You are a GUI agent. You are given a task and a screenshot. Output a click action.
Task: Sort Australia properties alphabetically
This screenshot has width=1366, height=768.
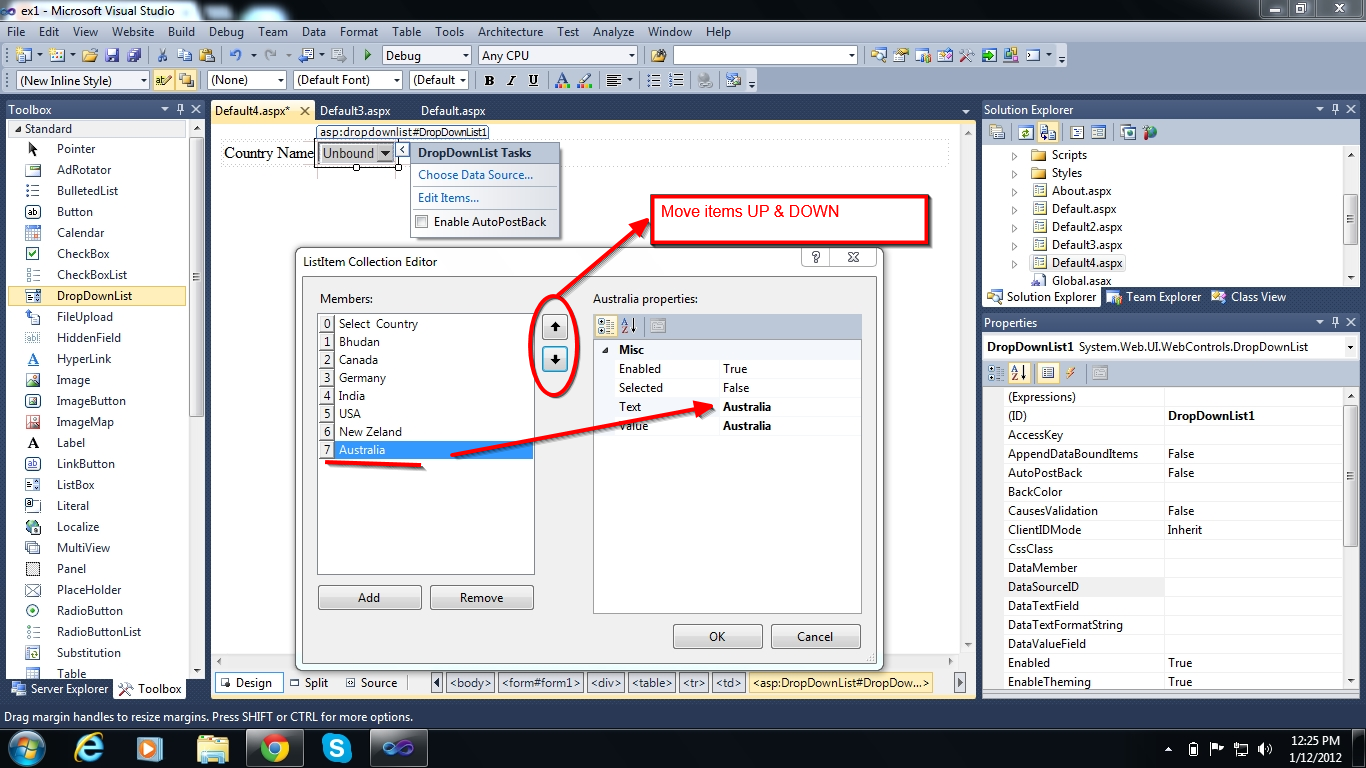pyautogui.click(x=629, y=326)
